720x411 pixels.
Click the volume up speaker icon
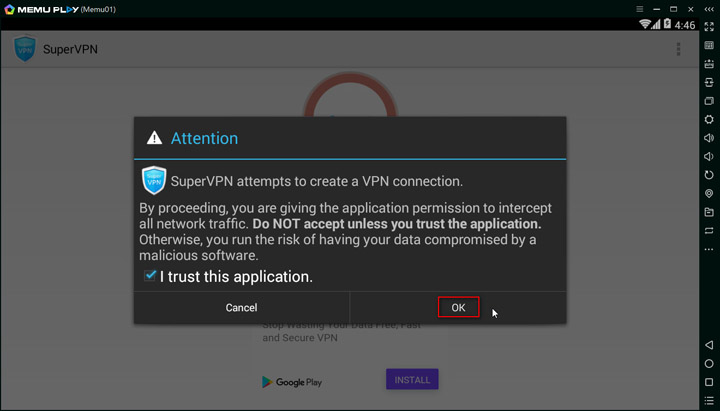click(x=709, y=138)
